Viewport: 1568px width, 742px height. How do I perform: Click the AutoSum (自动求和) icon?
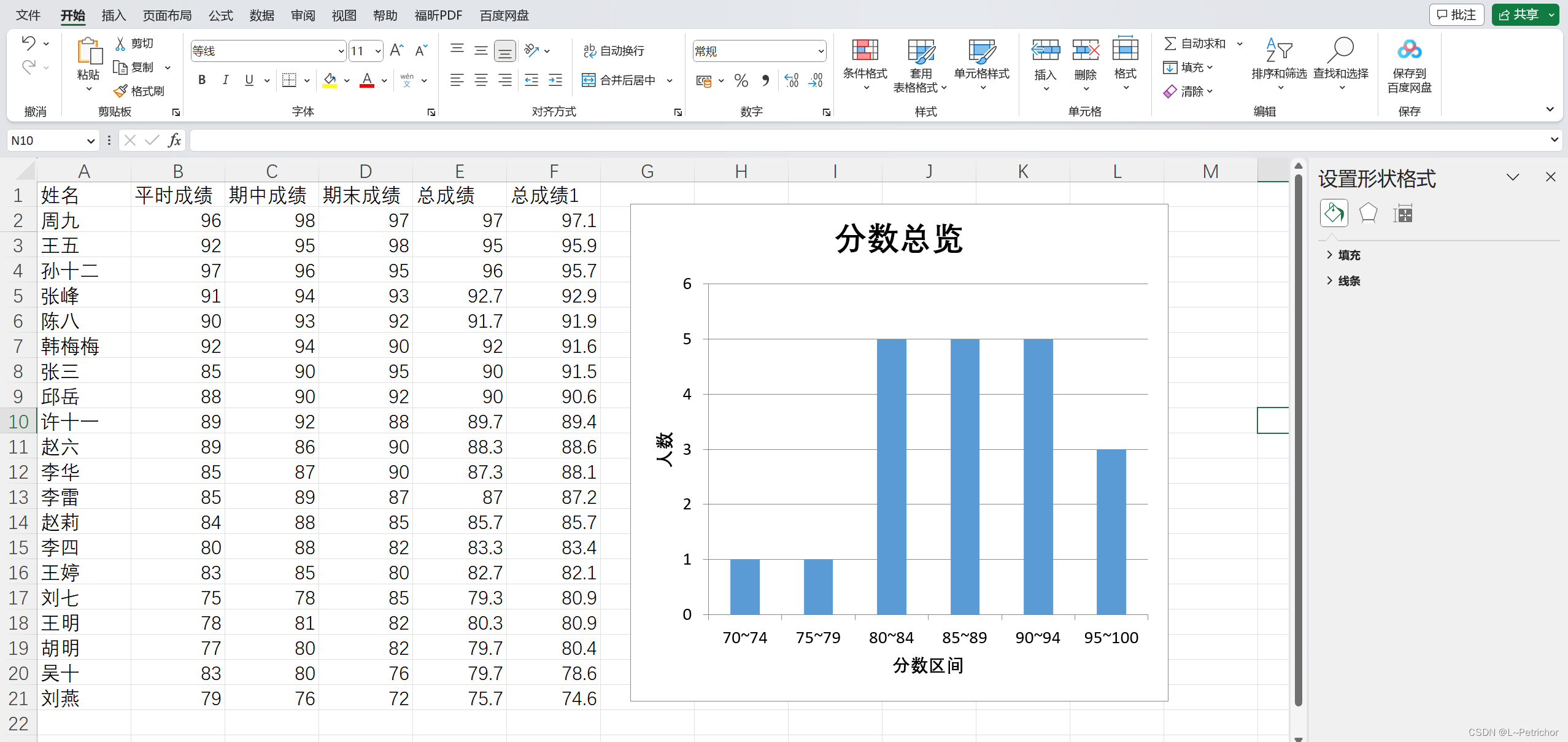(1170, 44)
